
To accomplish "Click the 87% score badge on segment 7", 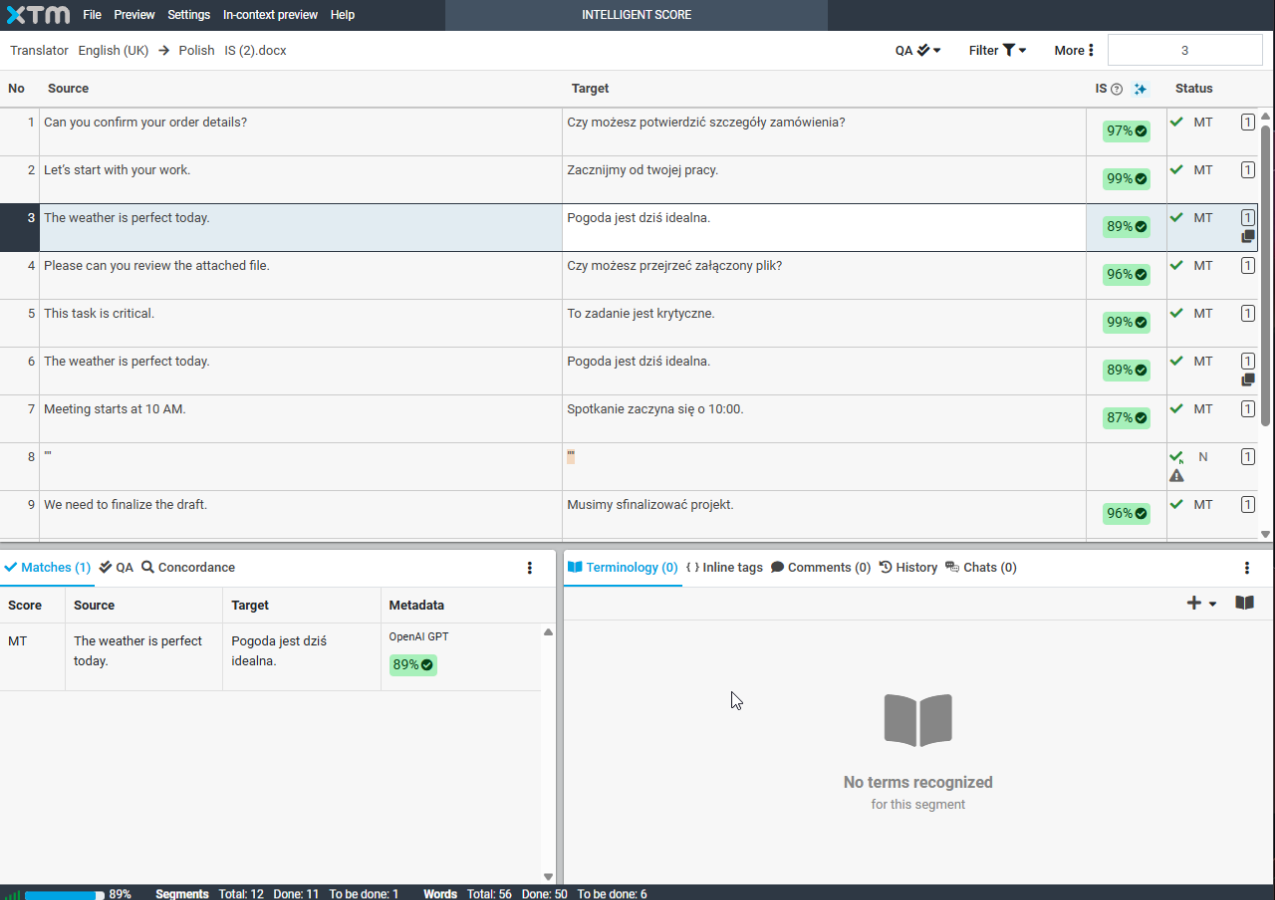I will pos(1126,418).
